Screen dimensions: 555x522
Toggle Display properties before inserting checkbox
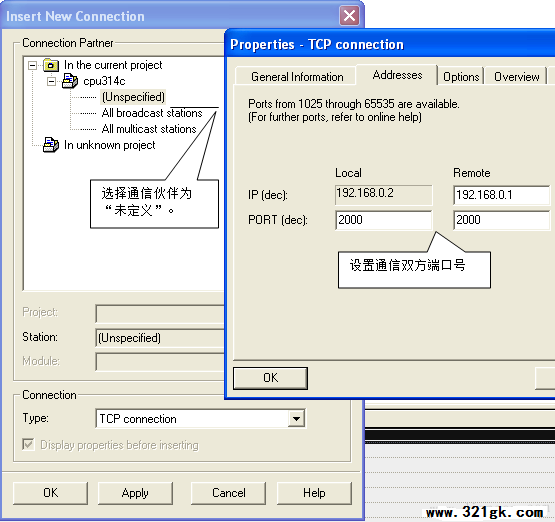28,444
